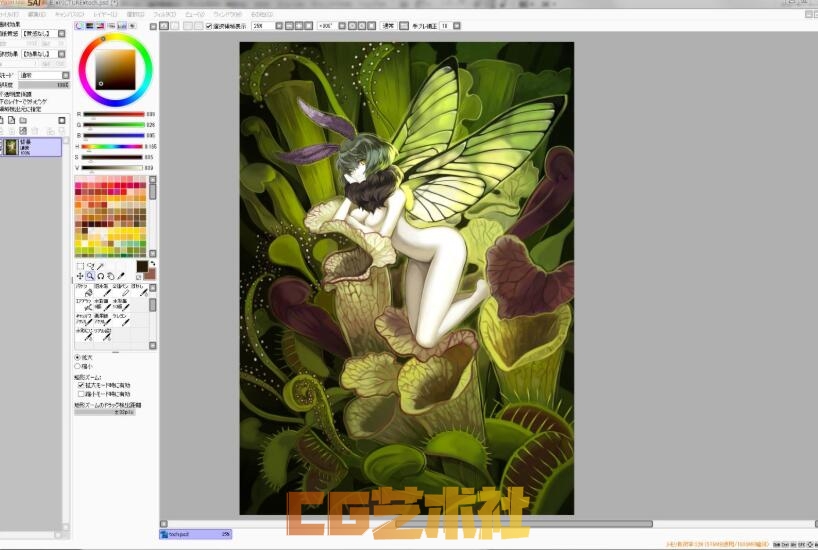Image resolution: width=818 pixels, height=550 pixels.
Task: Select the hand pan tool
Action: (111, 276)
